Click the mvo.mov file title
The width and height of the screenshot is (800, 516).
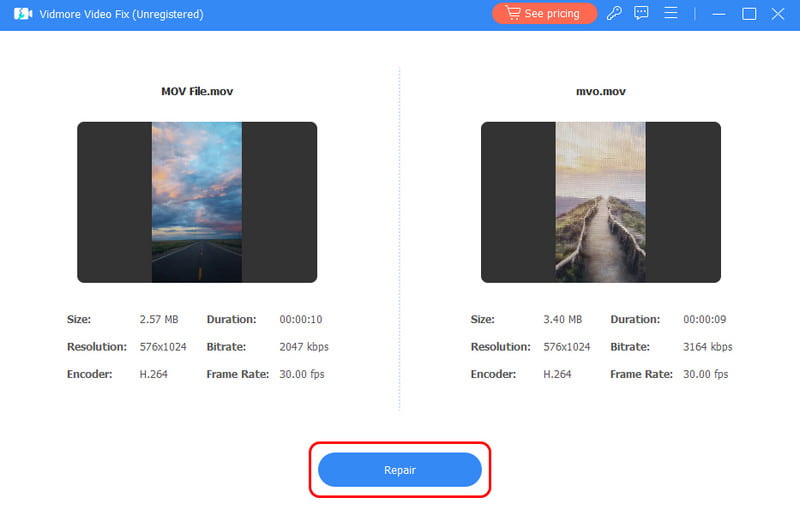(x=600, y=91)
